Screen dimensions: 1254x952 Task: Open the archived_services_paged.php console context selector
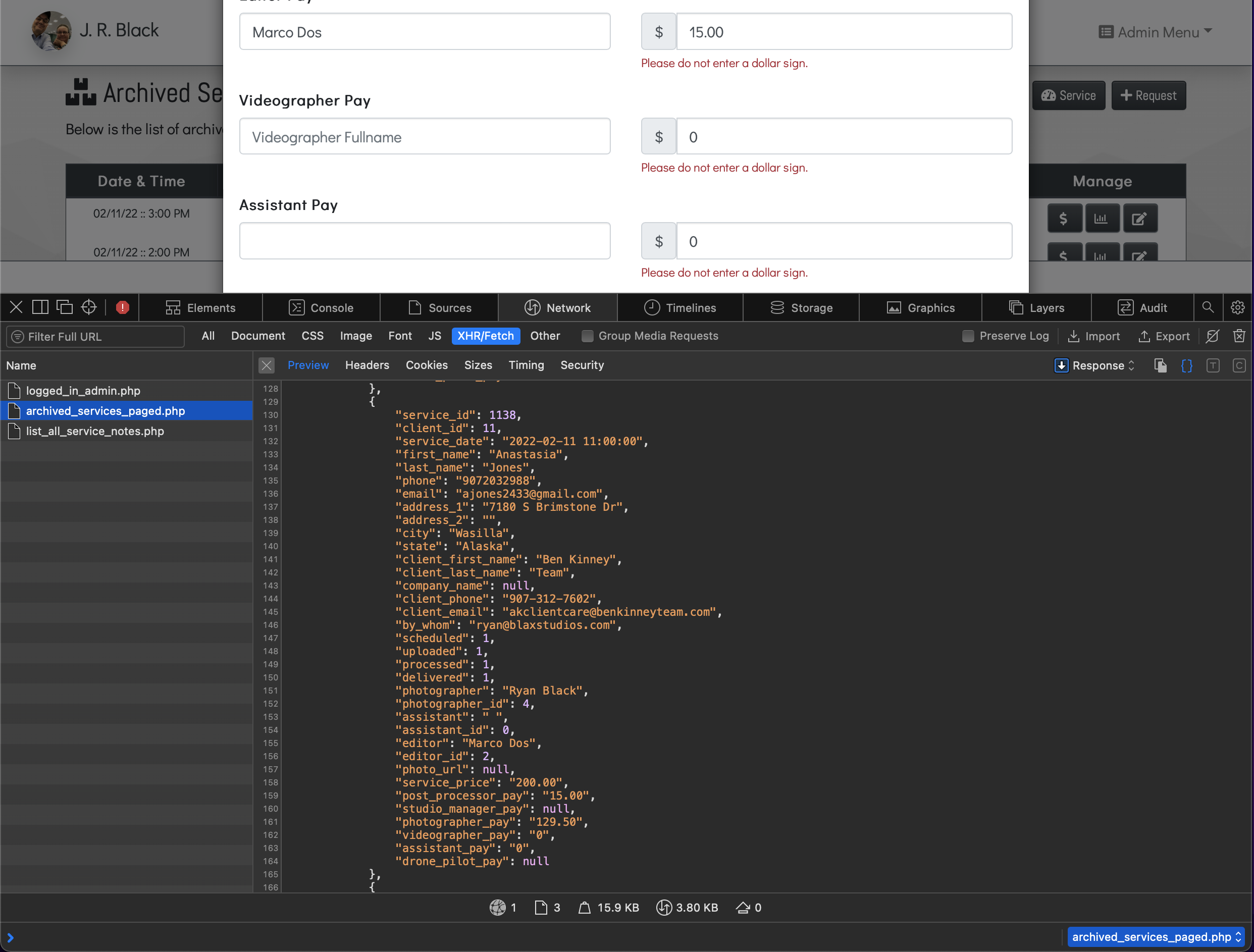point(1156,937)
